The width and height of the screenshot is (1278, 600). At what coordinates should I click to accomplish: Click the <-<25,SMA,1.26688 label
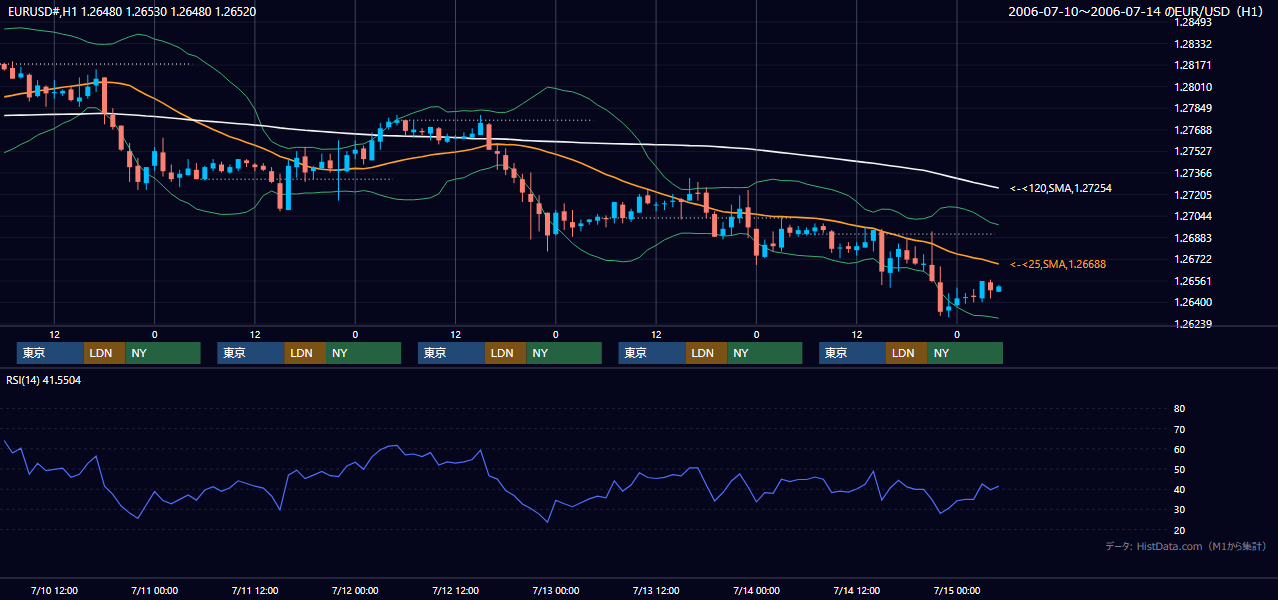tap(1058, 264)
